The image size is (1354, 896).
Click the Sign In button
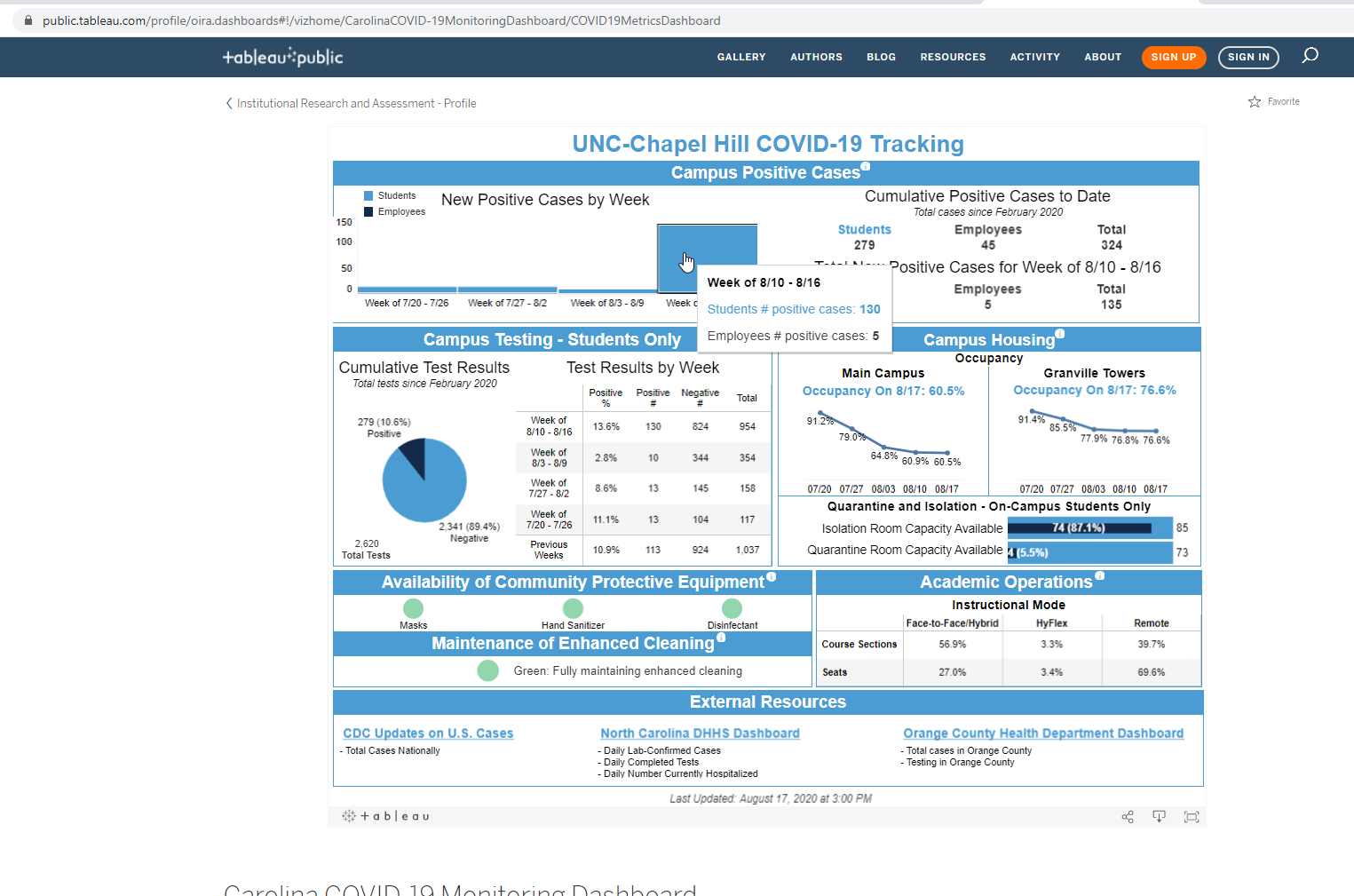pyautogui.click(x=1248, y=57)
